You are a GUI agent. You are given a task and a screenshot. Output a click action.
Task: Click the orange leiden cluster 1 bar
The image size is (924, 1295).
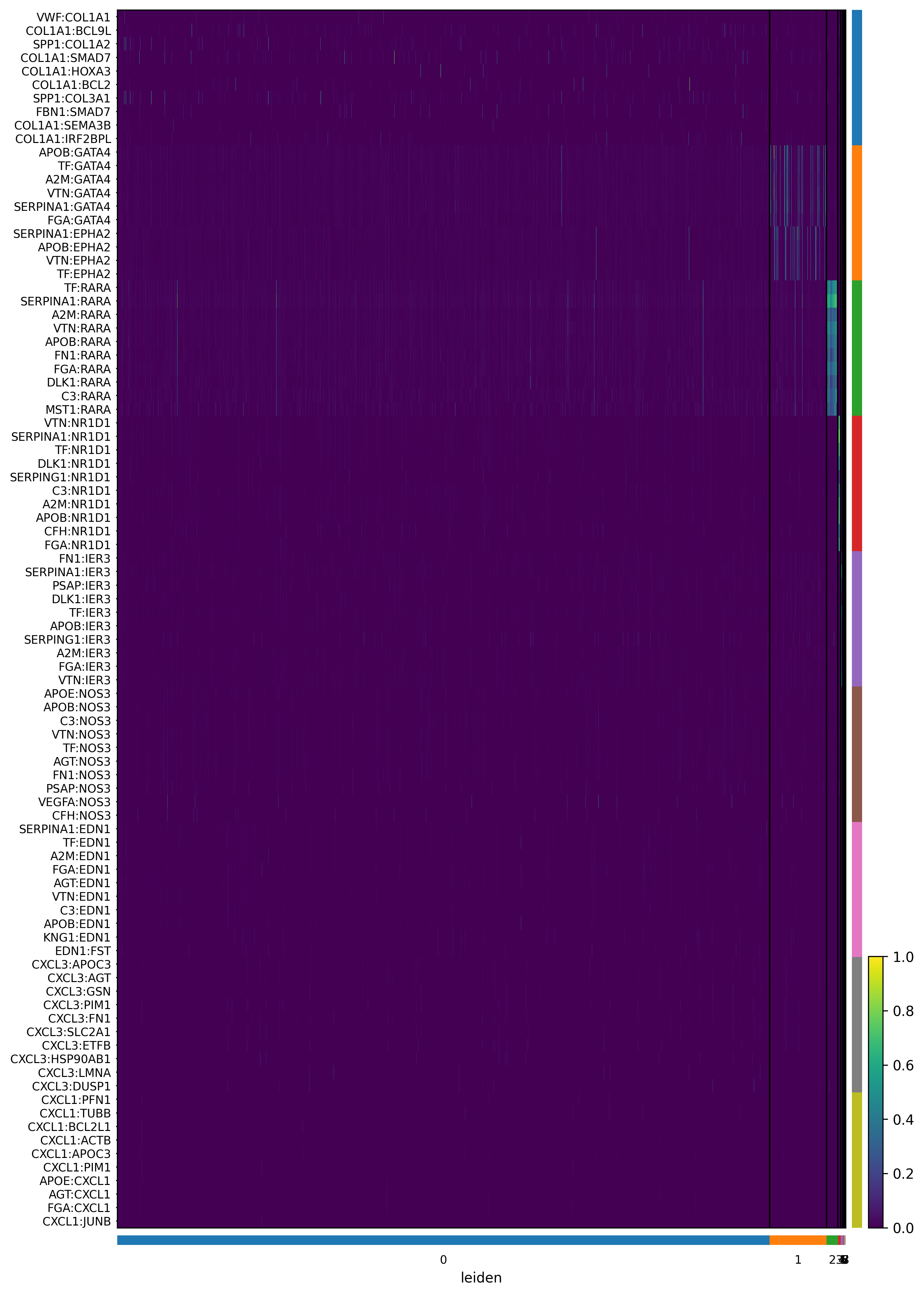798,1240
